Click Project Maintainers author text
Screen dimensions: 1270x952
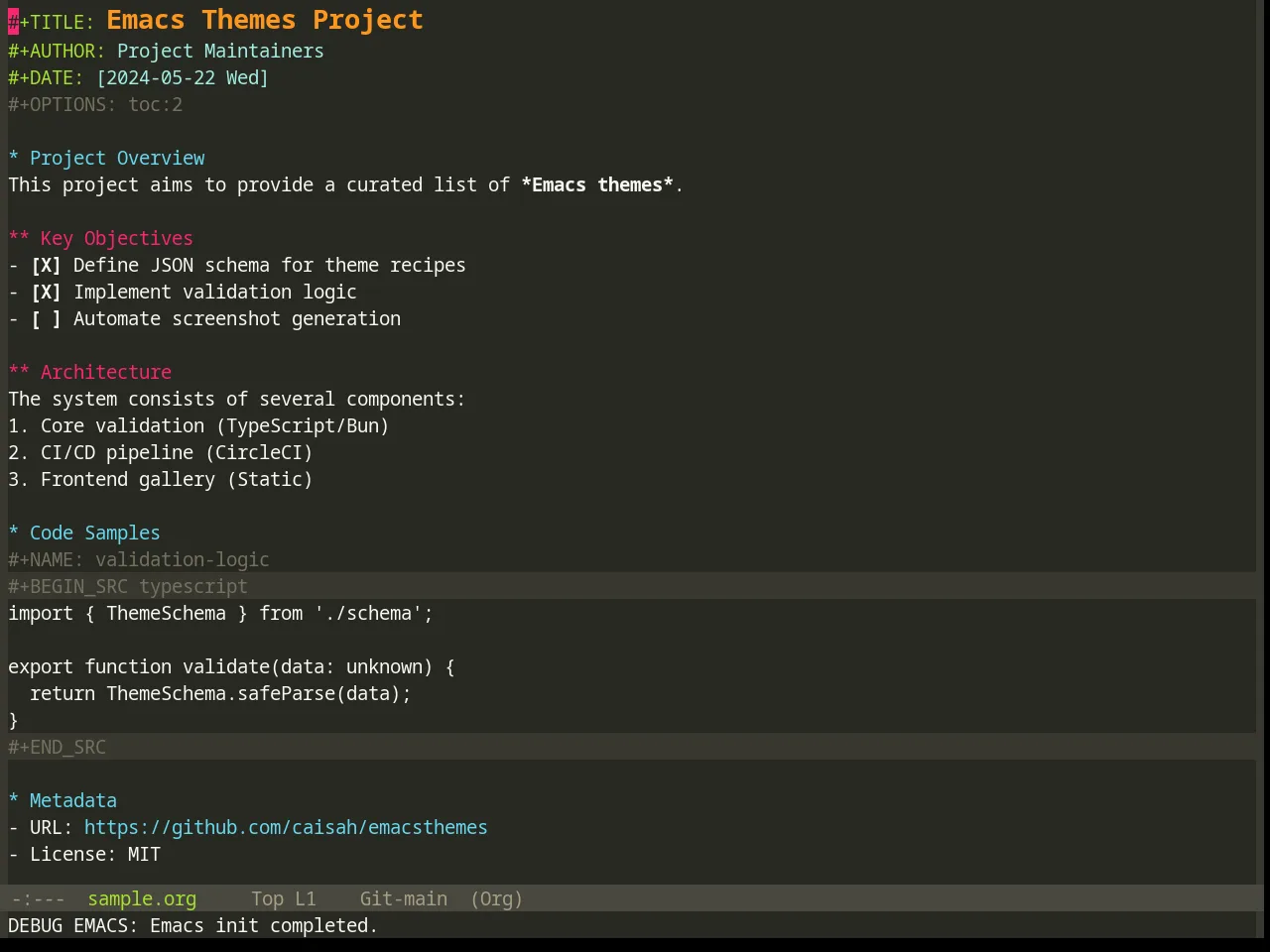(x=220, y=52)
